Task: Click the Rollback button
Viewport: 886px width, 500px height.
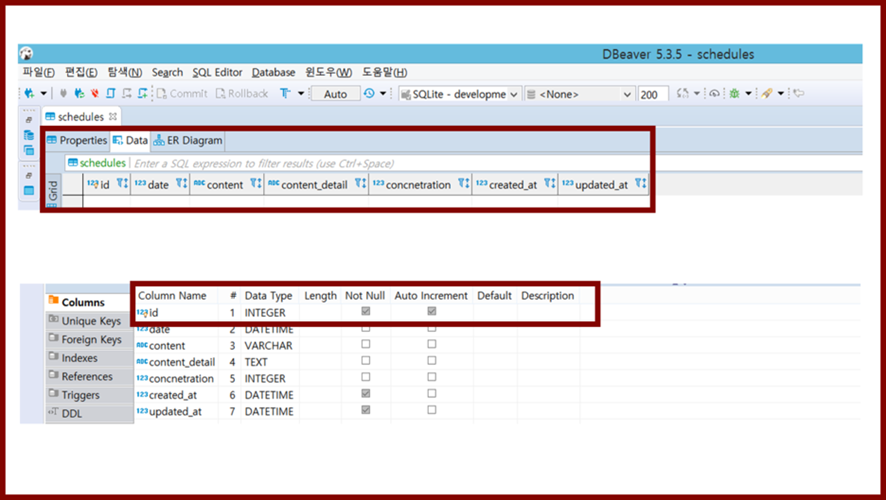Action: tap(242, 94)
